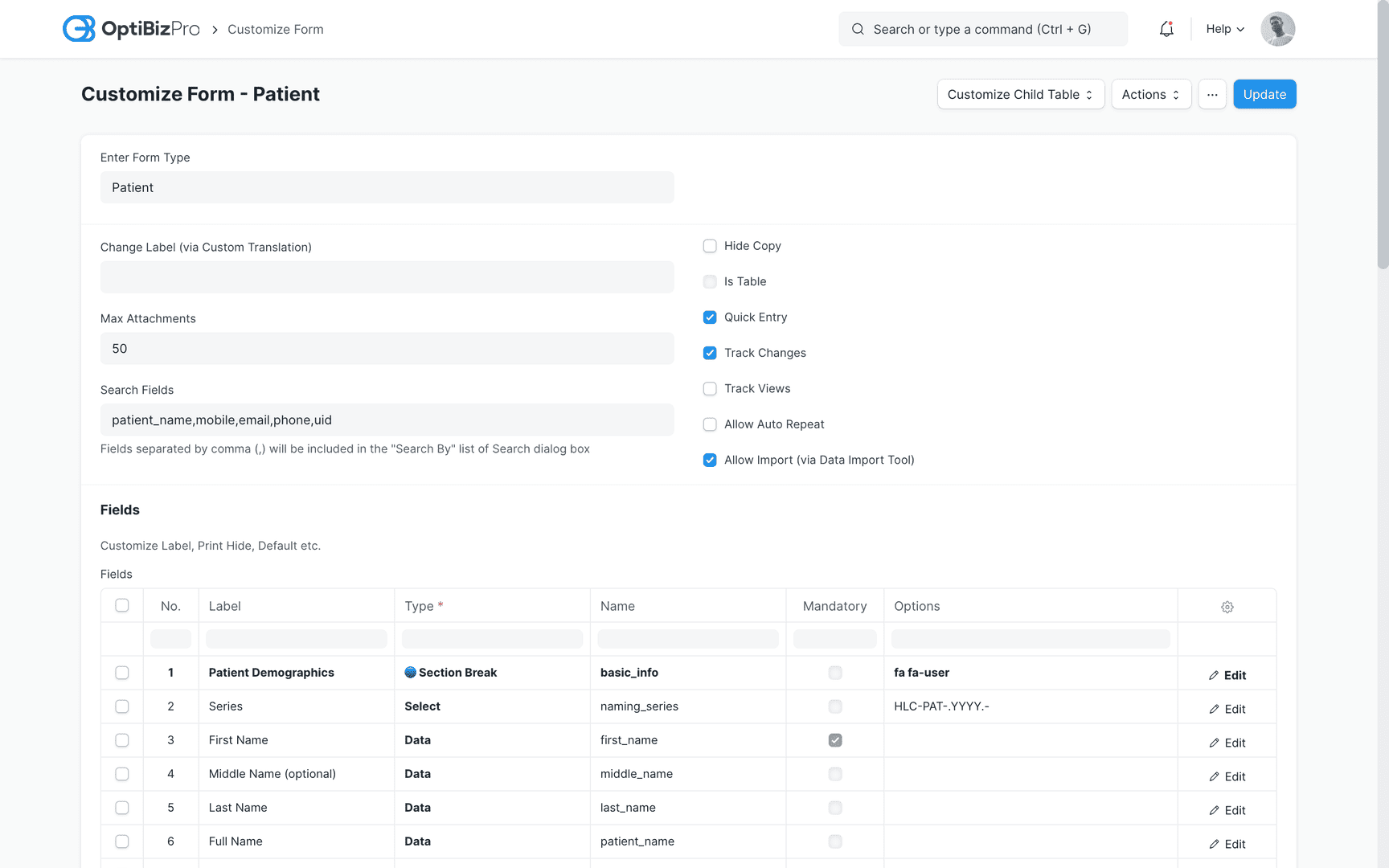
Task: Open the notification bell
Action: (x=1166, y=29)
